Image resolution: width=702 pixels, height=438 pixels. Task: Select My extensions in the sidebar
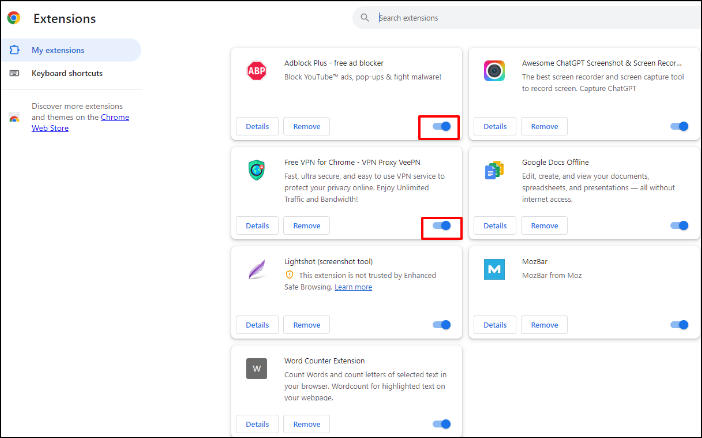(x=58, y=50)
